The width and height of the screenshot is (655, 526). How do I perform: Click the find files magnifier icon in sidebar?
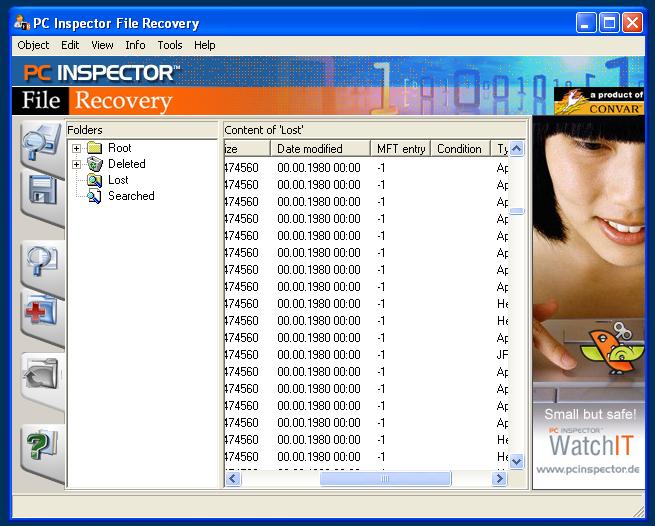[41, 260]
